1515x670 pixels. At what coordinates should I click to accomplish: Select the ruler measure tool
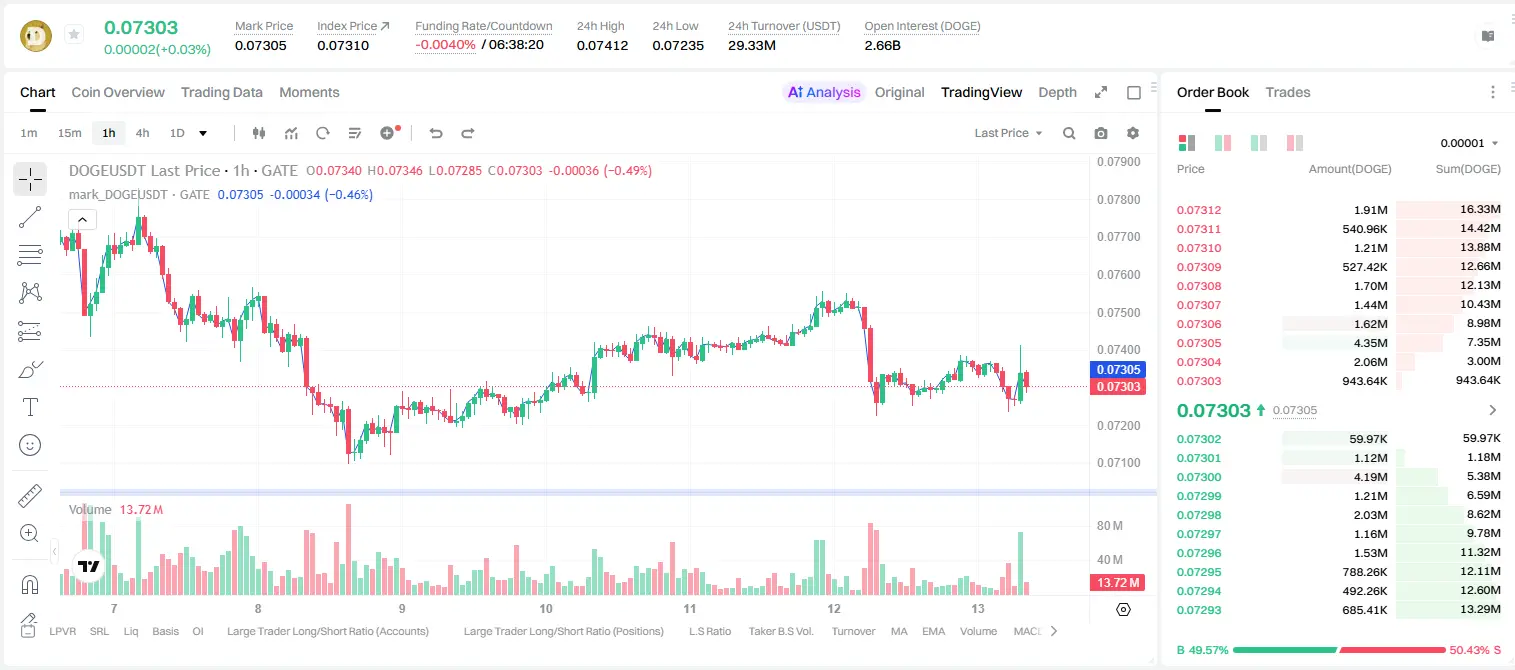30,496
